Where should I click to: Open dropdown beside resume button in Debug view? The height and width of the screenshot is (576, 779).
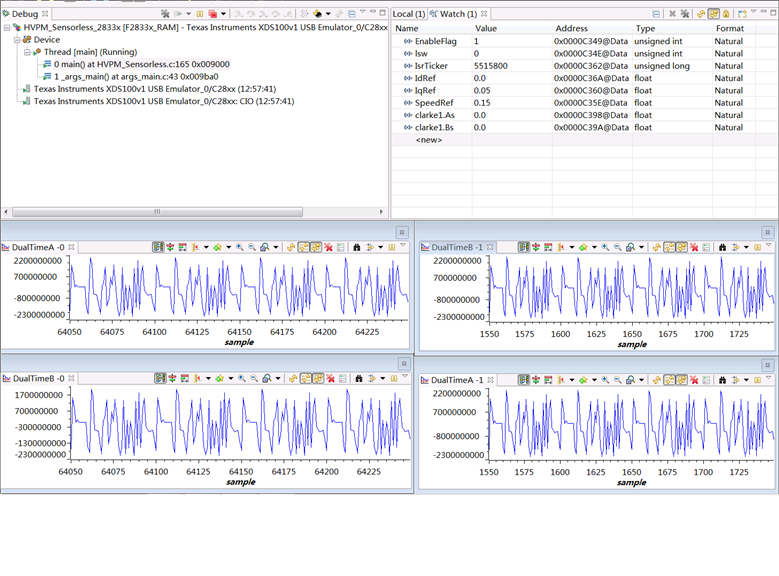(189, 13)
